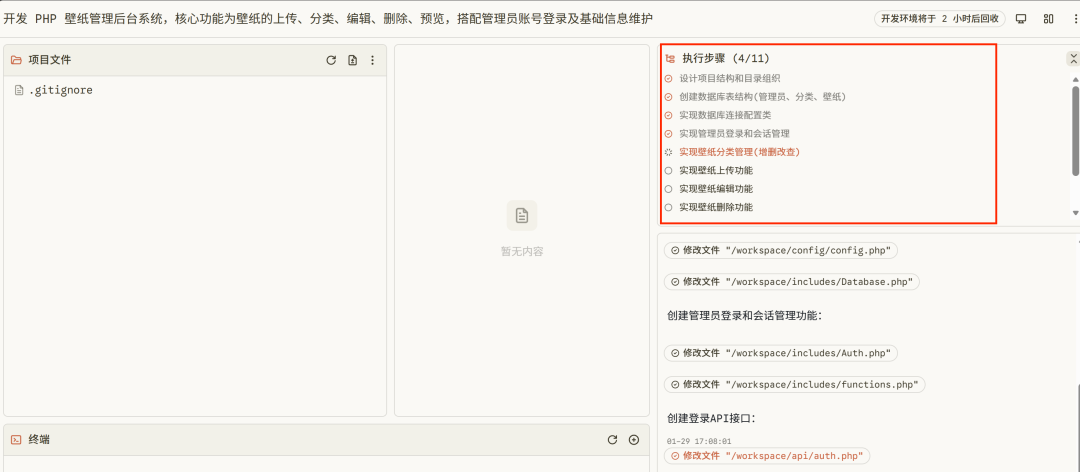
Task: Click the pending circle beside 实现壁纸上传功能
Action: (668, 170)
